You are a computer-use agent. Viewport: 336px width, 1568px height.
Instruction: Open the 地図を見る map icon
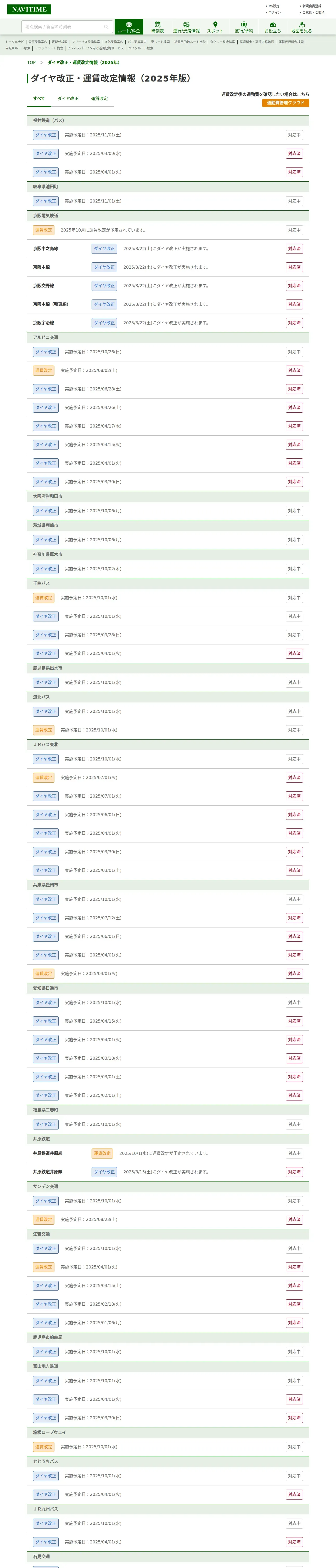[x=301, y=27]
